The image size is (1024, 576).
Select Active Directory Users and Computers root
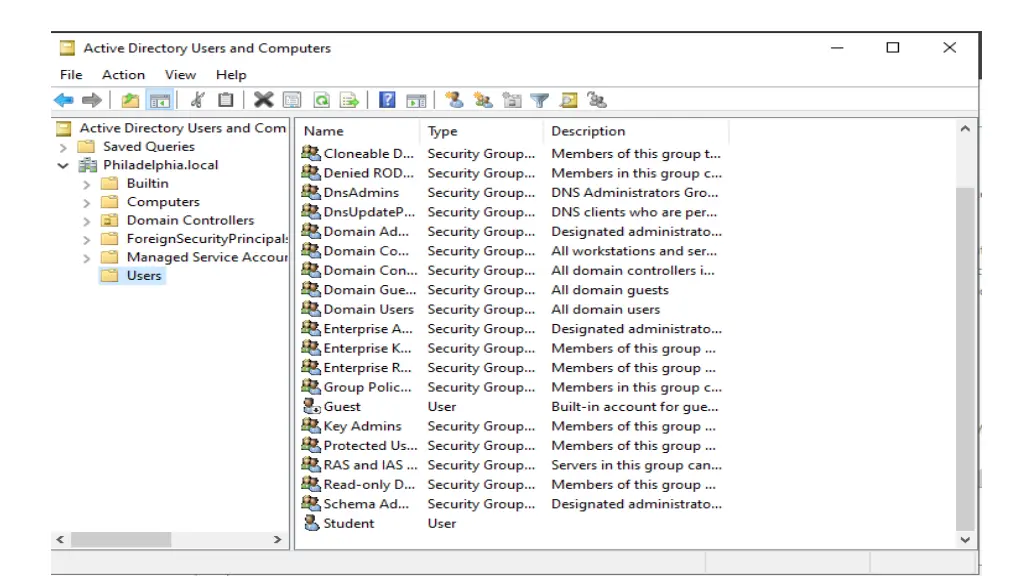(183, 128)
